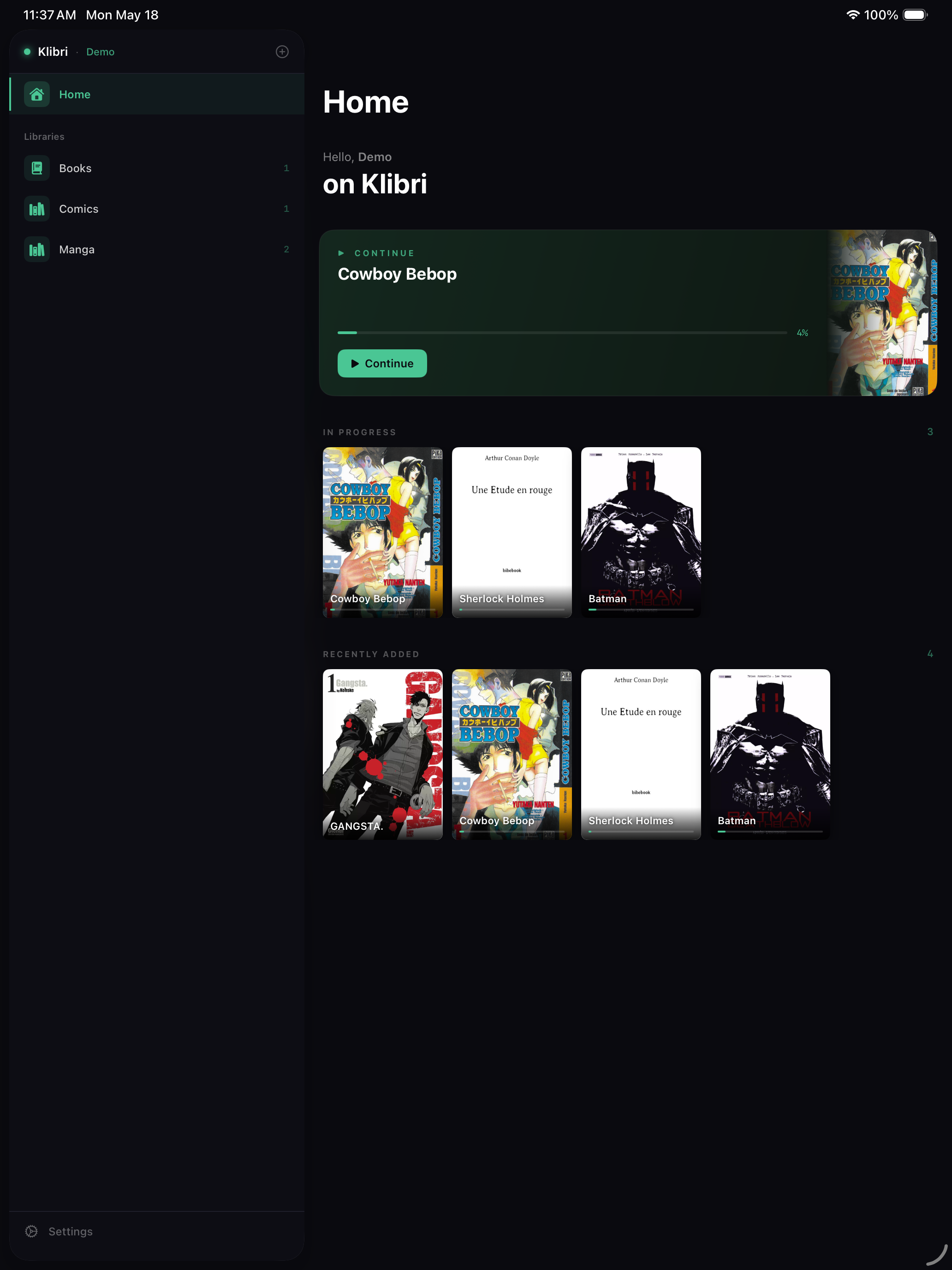This screenshot has width=952, height=1270.
Task: Open Sherlock Holmes in In Progress row
Action: click(x=512, y=532)
